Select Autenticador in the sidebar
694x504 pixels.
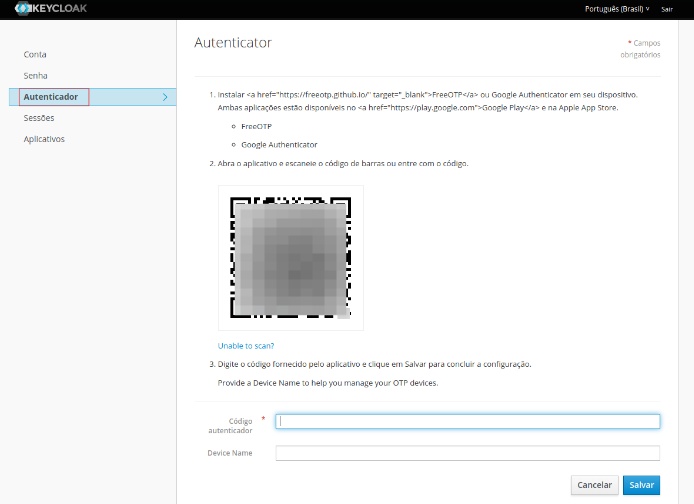(51, 97)
